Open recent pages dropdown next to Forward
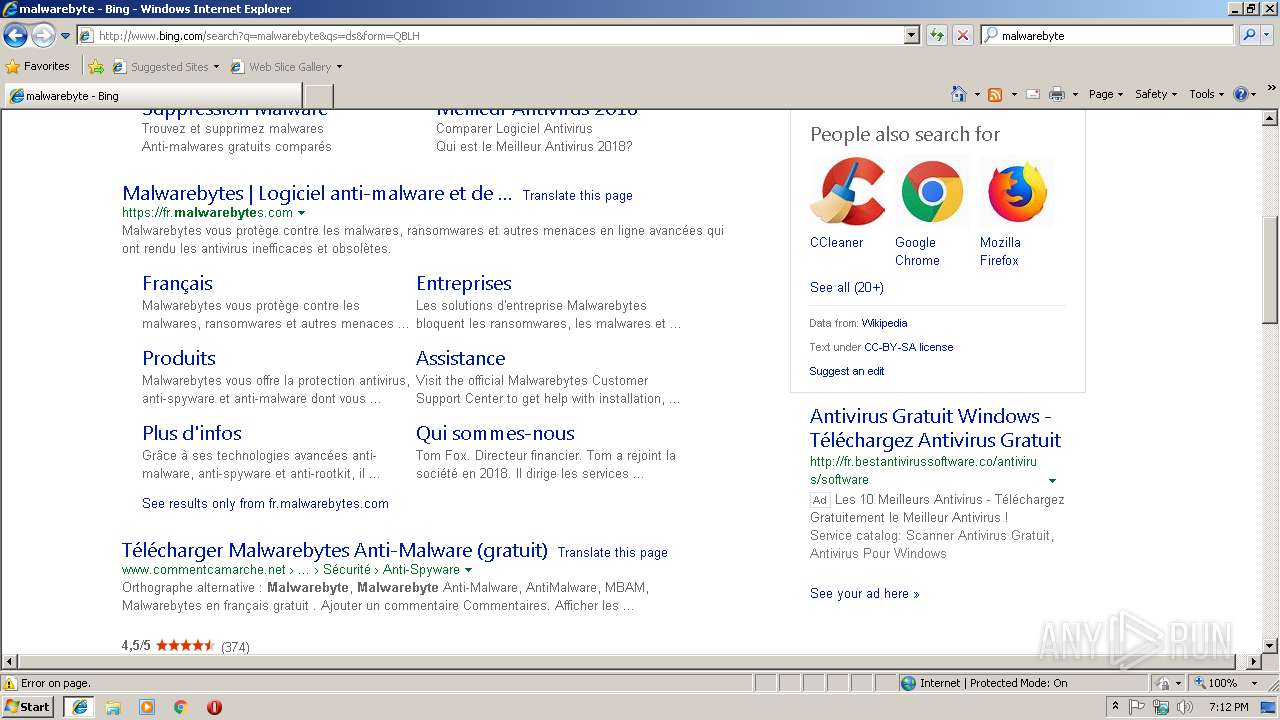1280x720 pixels. point(65,36)
